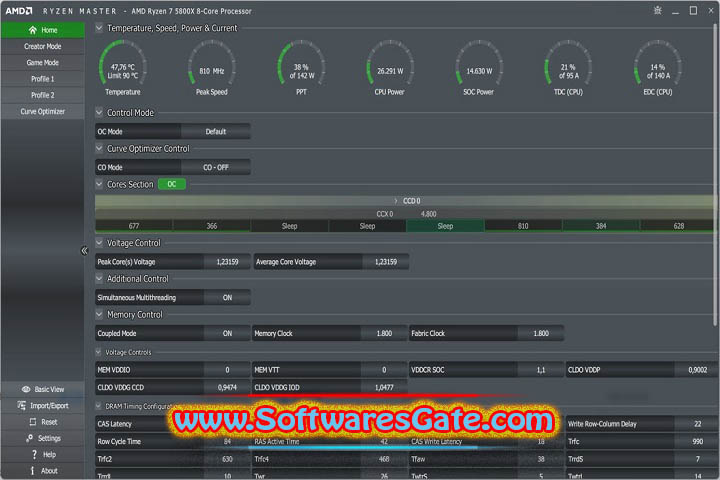The height and width of the screenshot is (480, 720).
Task: Select the core showing 384
Action: pyautogui.click(x=601, y=226)
